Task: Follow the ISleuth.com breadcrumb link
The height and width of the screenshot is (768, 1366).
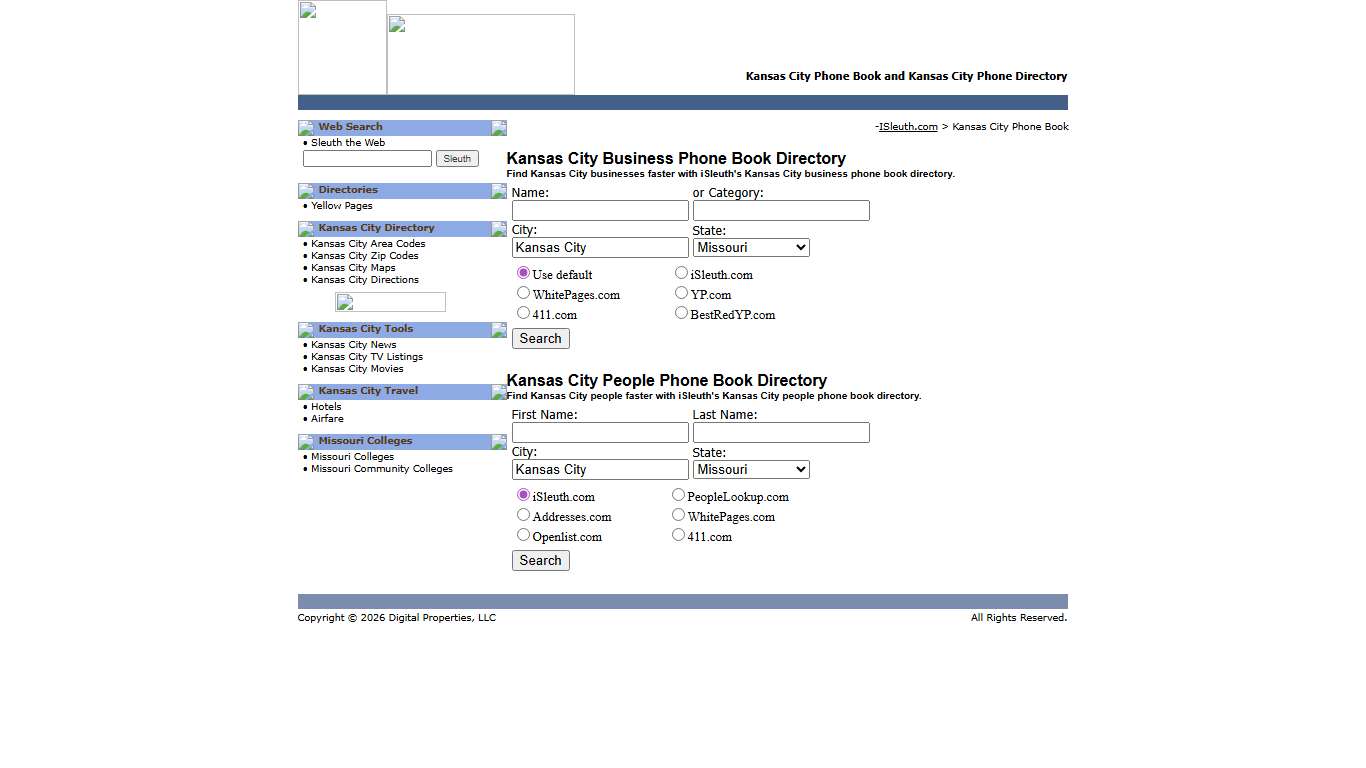Action: pyautogui.click(x=907, y=126)
